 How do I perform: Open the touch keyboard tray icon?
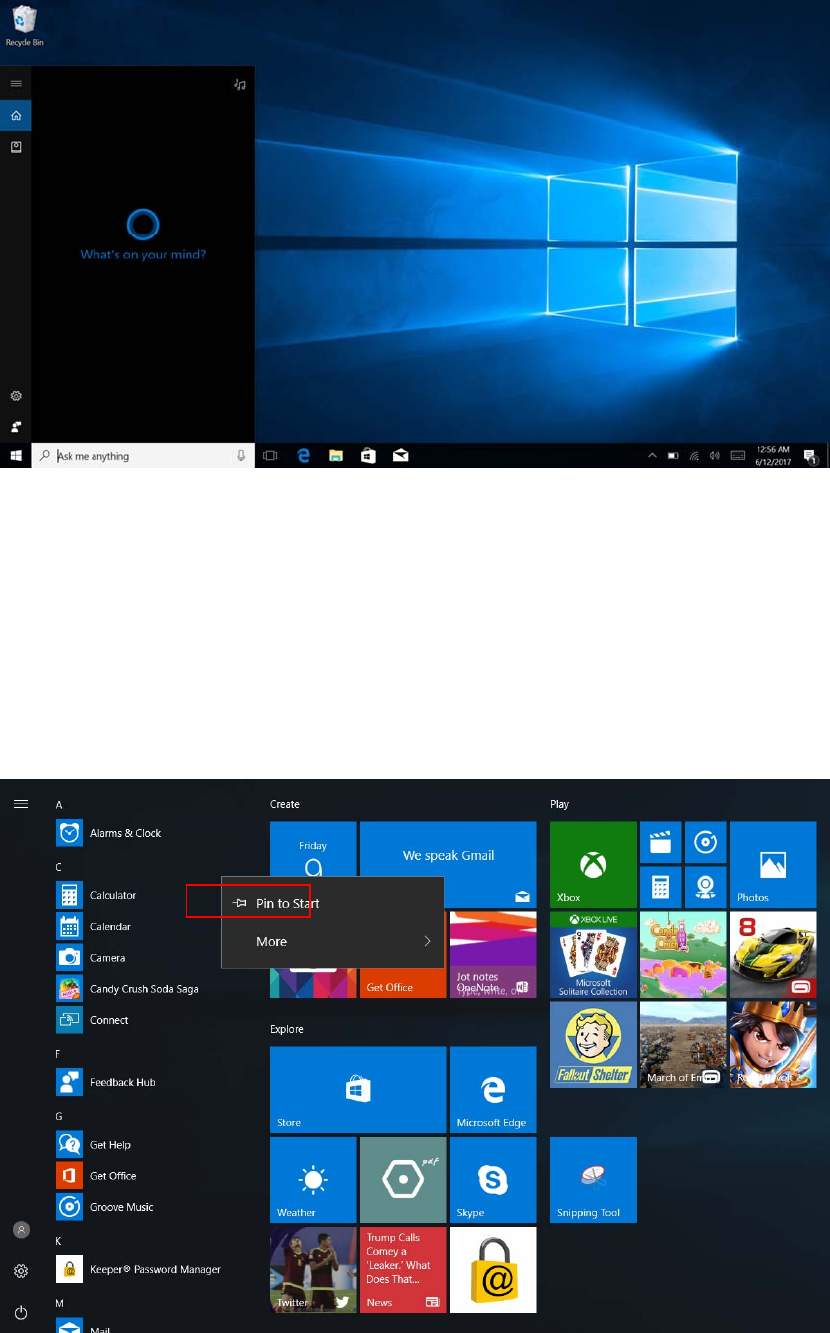738,456
